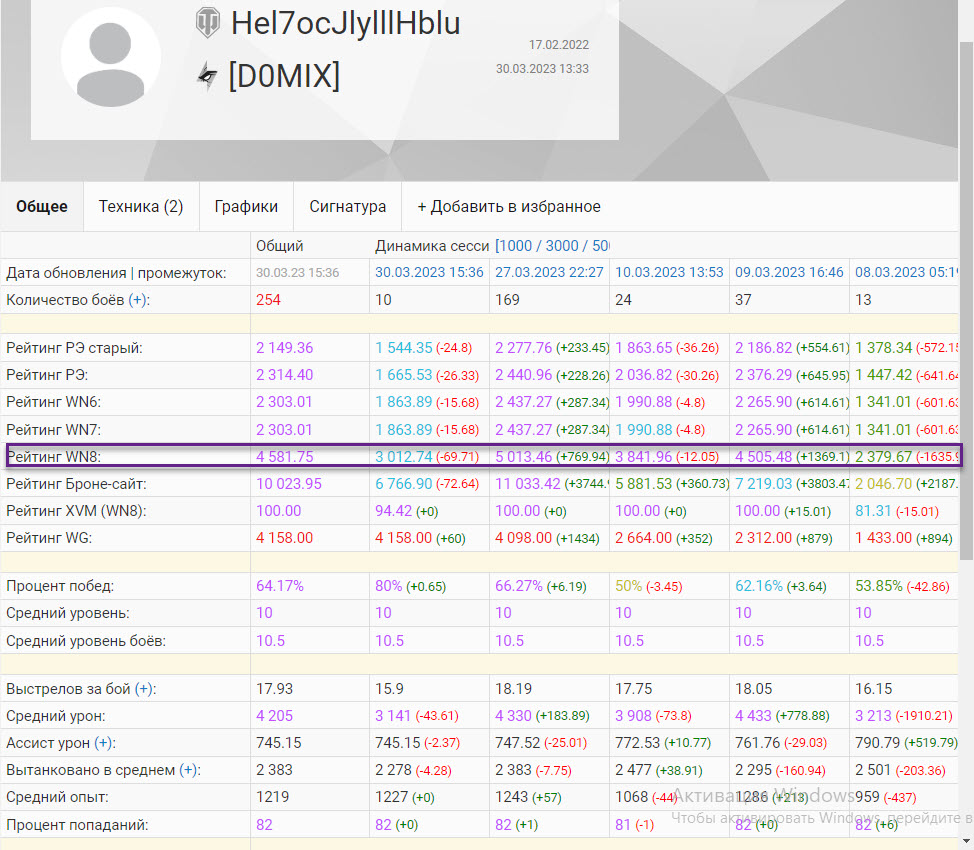Click the World of Tanks logo icon
Viewport: 974px width, 850px height.
(x=207, y=24)
